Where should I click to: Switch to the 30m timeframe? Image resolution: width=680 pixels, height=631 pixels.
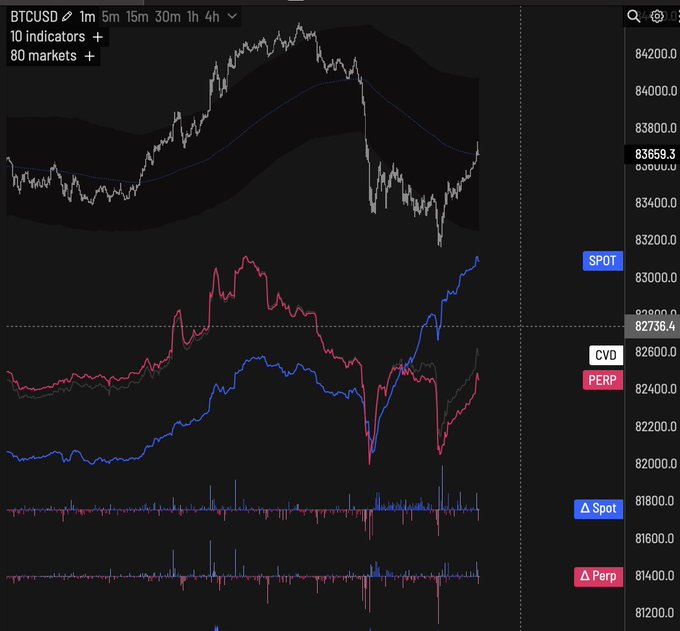[x=168, y=17]
